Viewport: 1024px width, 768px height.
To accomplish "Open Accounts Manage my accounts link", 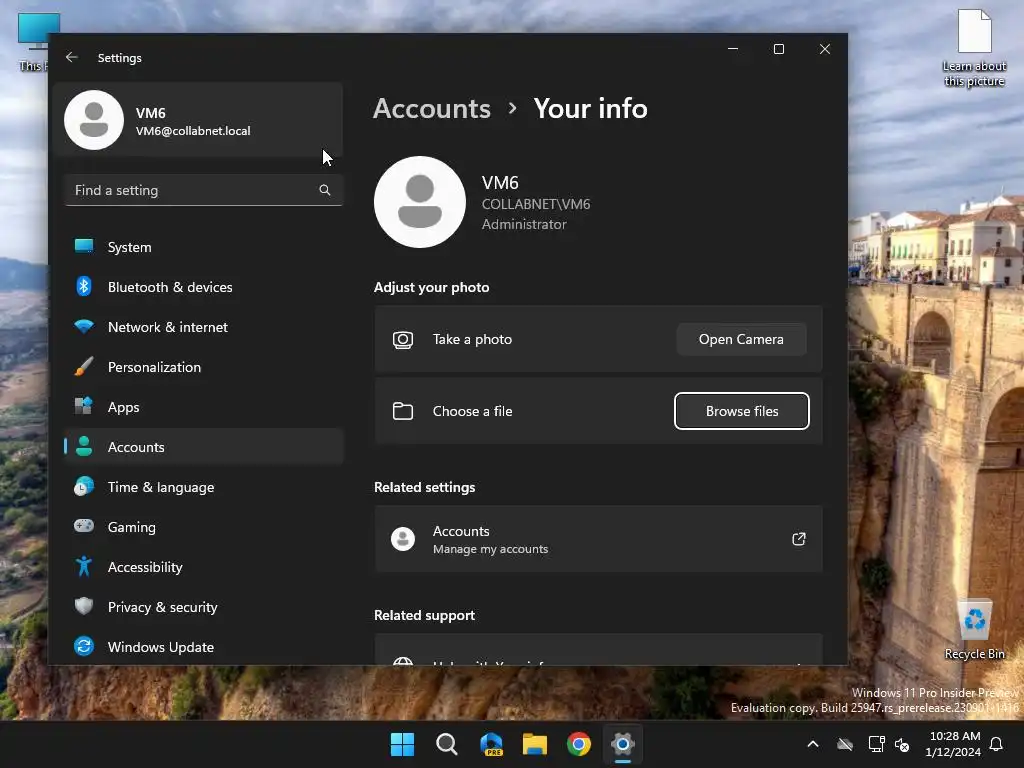I will (598, 539).
